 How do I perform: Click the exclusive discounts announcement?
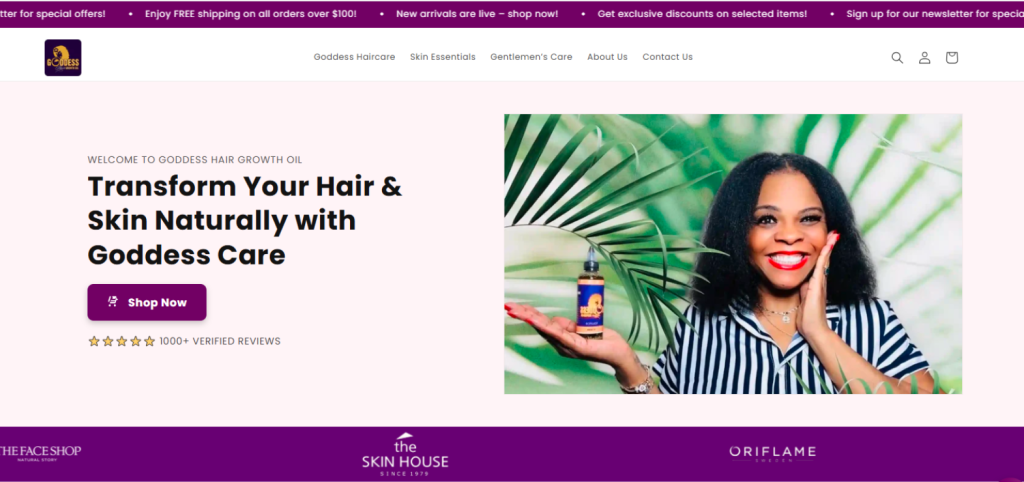(x=702, y=14)
